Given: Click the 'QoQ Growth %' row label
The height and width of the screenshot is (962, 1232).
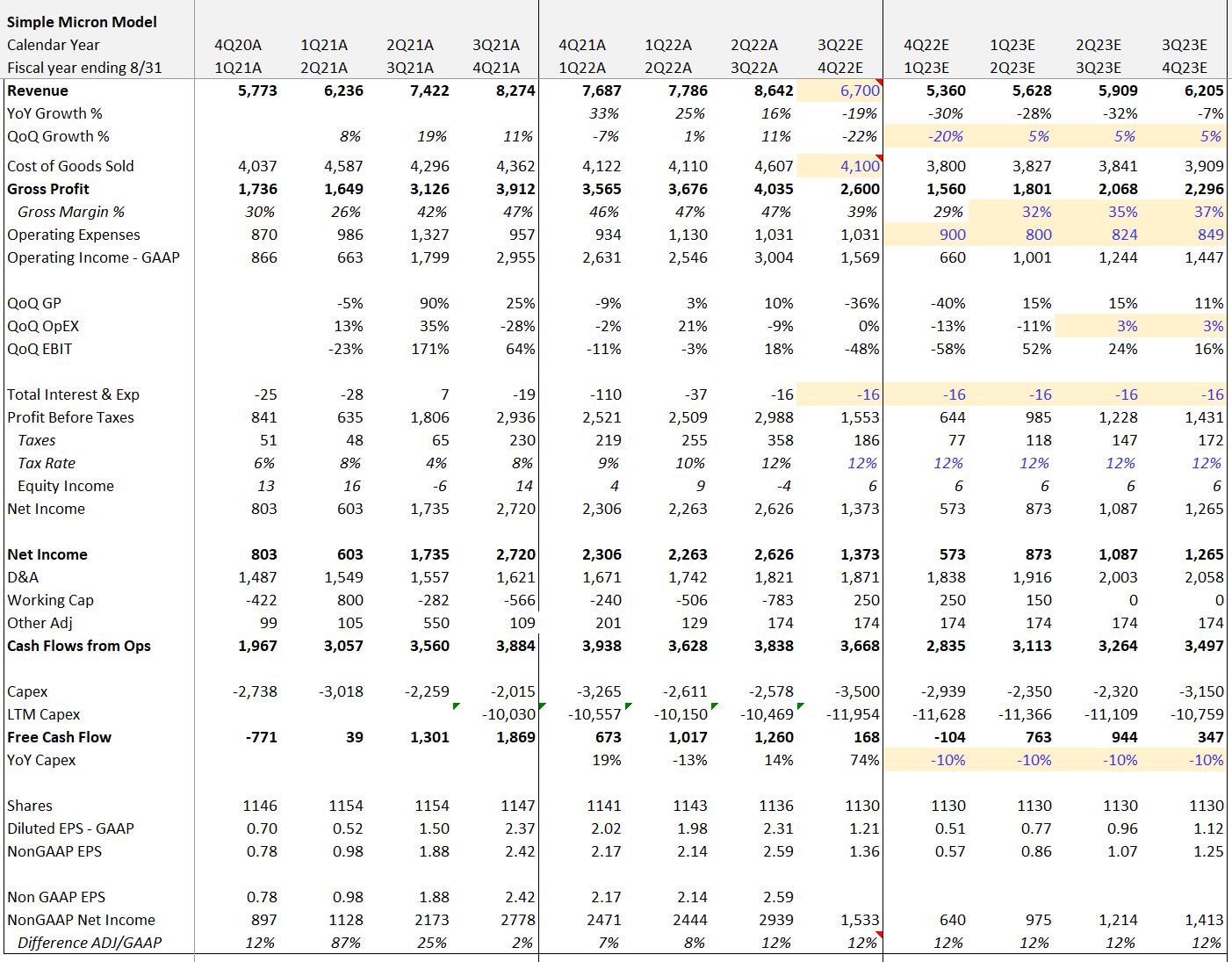Looking at the screenshot, I should click(58, 136).
